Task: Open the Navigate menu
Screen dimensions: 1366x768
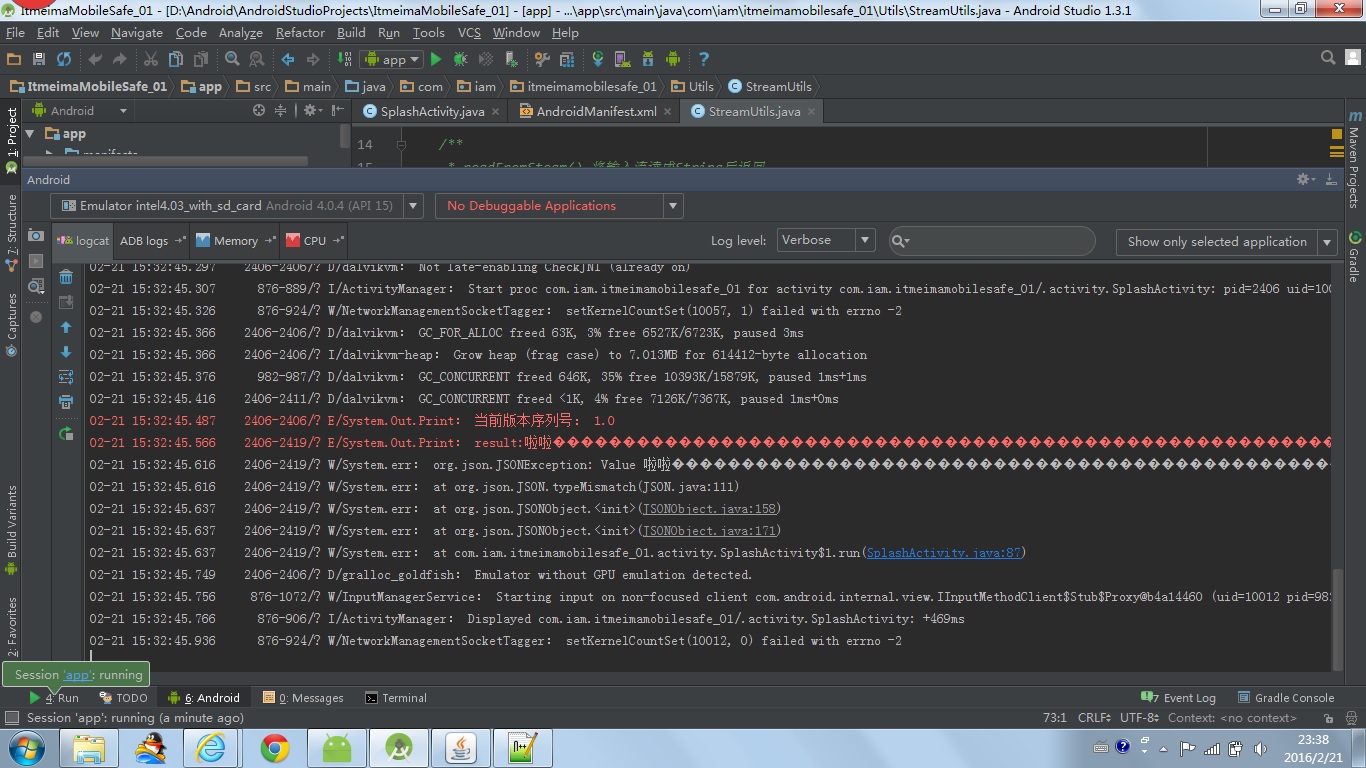Action: point(138,32)
